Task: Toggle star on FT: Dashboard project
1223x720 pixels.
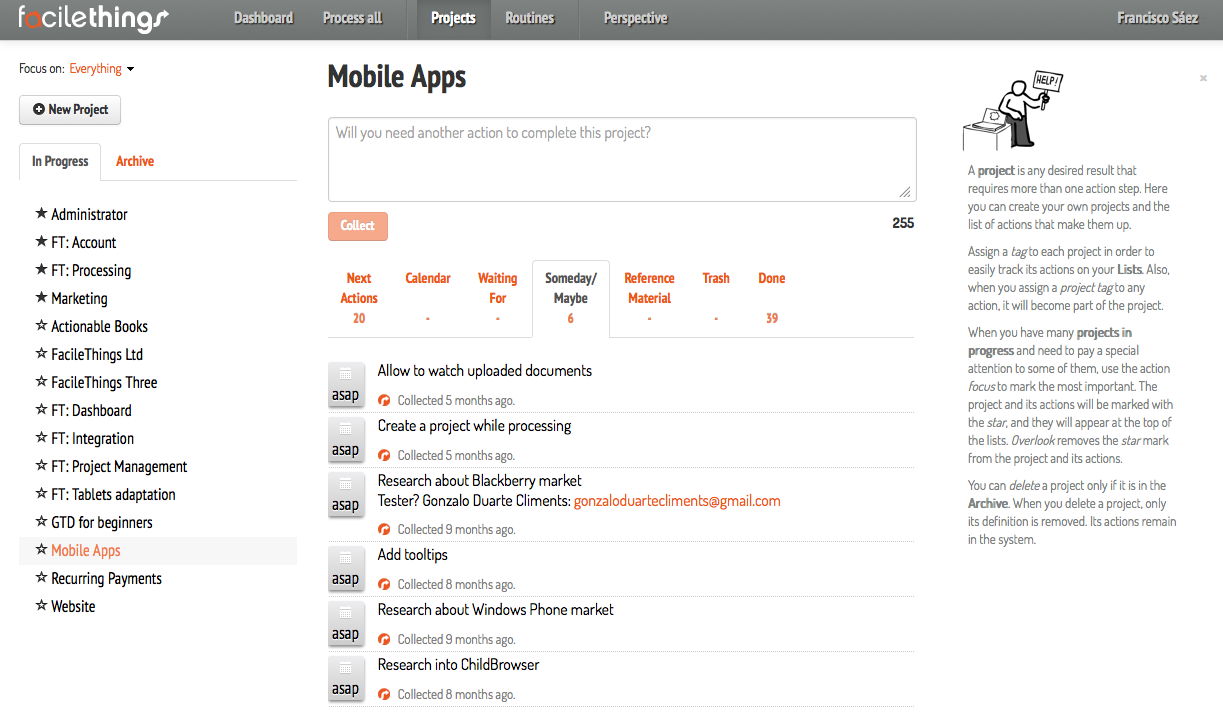Action: click(41, 410)
